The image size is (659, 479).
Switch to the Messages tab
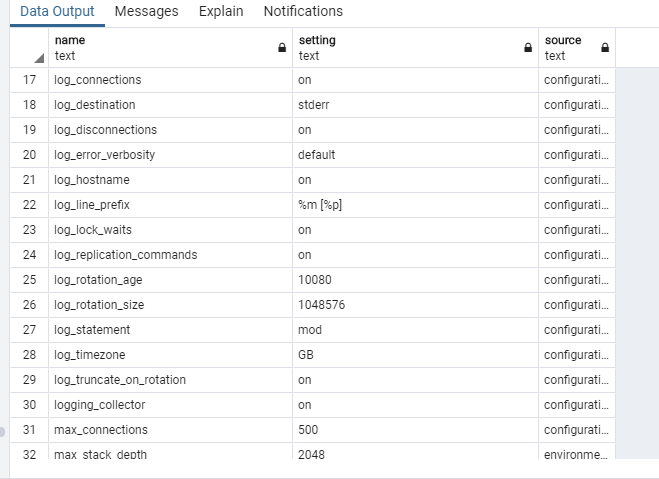click(146, 12)
